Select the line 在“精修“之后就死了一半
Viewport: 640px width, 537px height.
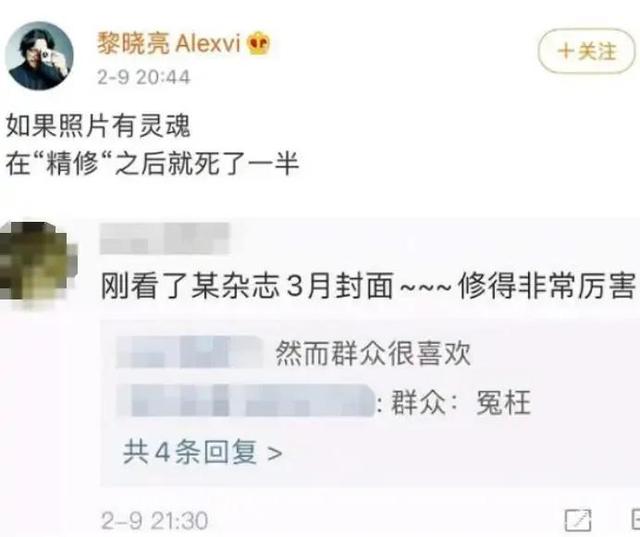pyautogui.click(x=152, y=164)
